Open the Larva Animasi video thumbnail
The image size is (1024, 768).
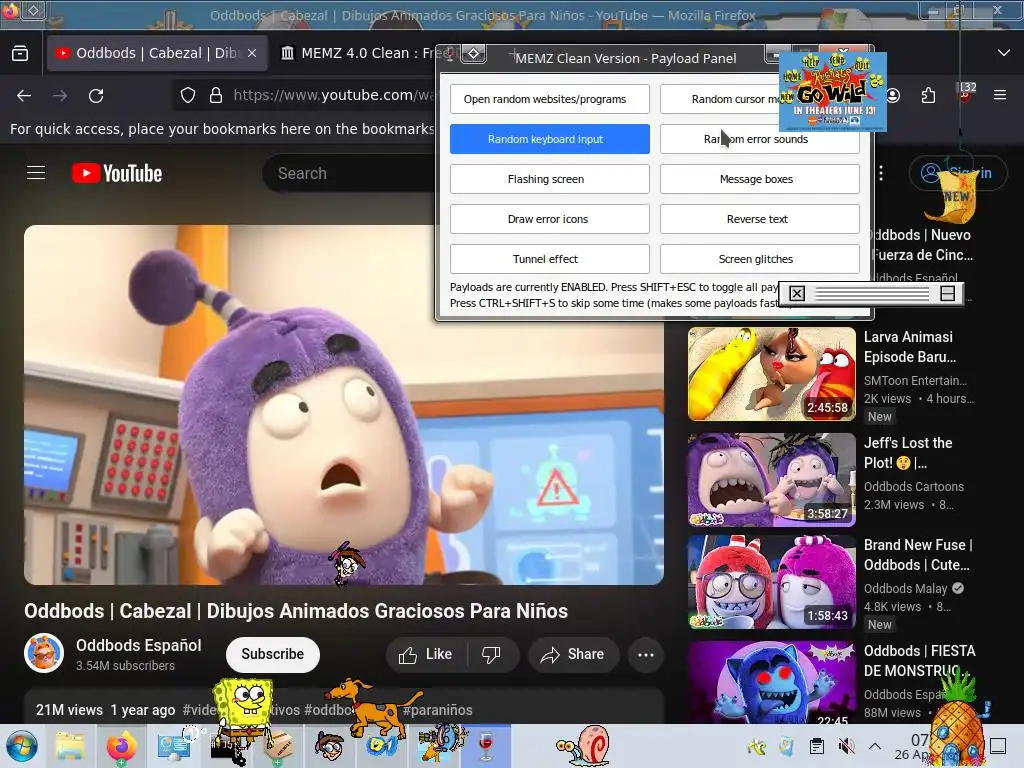[x=771, y=374]
